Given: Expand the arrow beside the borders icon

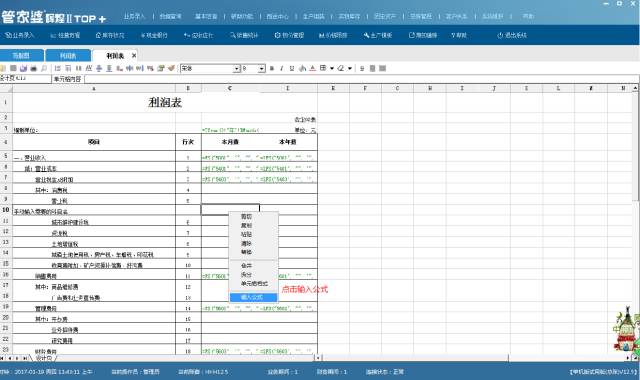Looking at the screenshot, I should 332,68.
